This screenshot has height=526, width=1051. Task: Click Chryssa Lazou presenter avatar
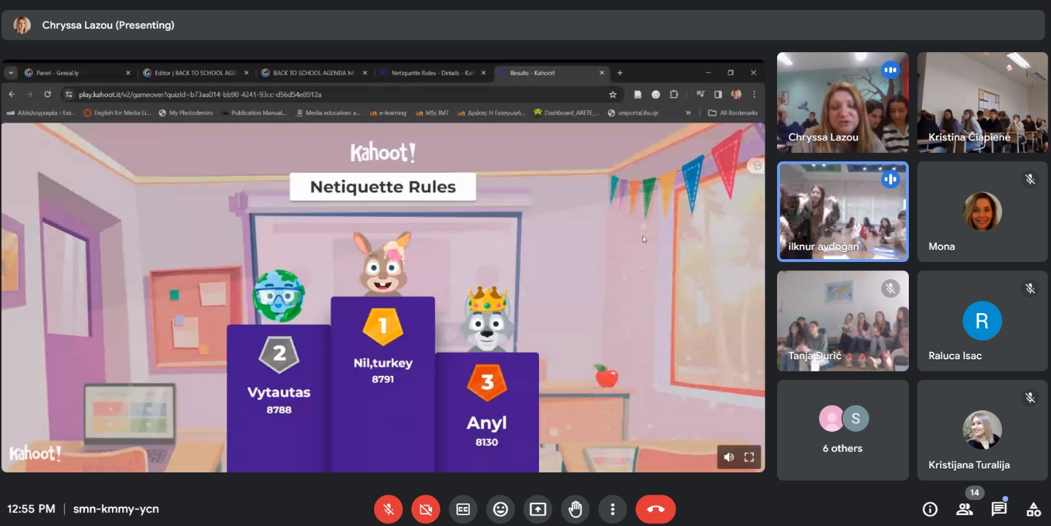(x=22, y=25)
